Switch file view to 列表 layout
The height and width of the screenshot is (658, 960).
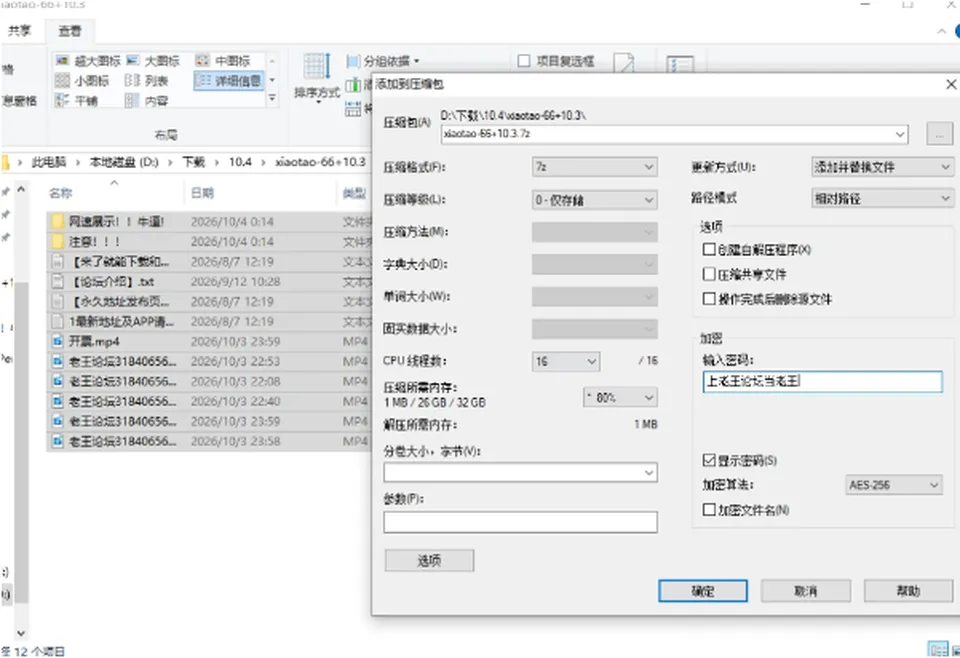(x=146, y=81)
